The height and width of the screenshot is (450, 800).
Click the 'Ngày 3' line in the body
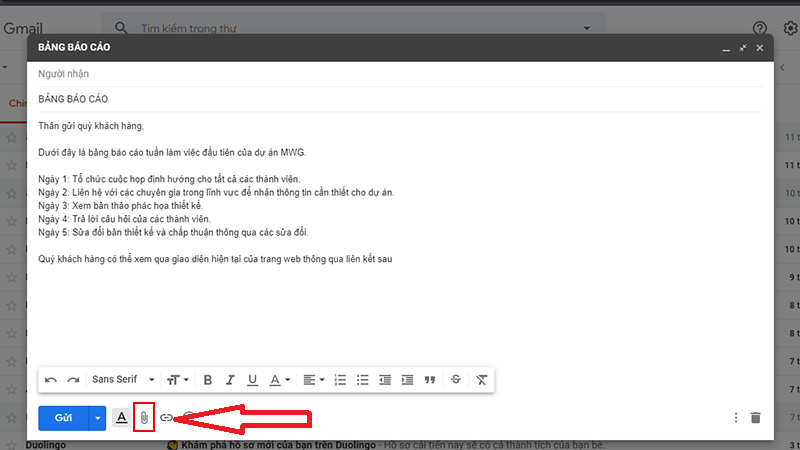121,206
